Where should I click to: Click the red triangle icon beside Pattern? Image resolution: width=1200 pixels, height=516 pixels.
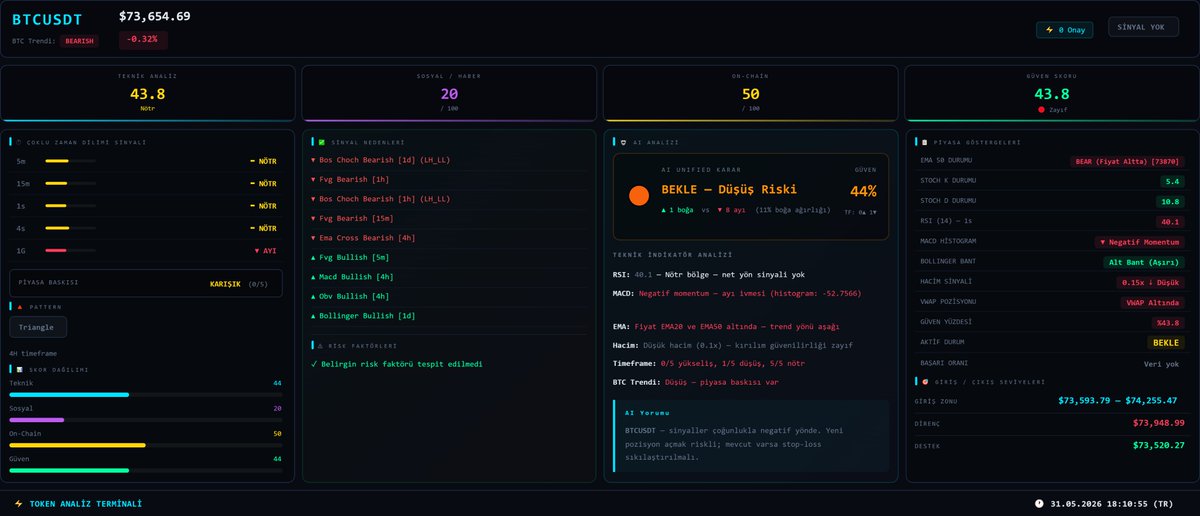pos(19,306)
